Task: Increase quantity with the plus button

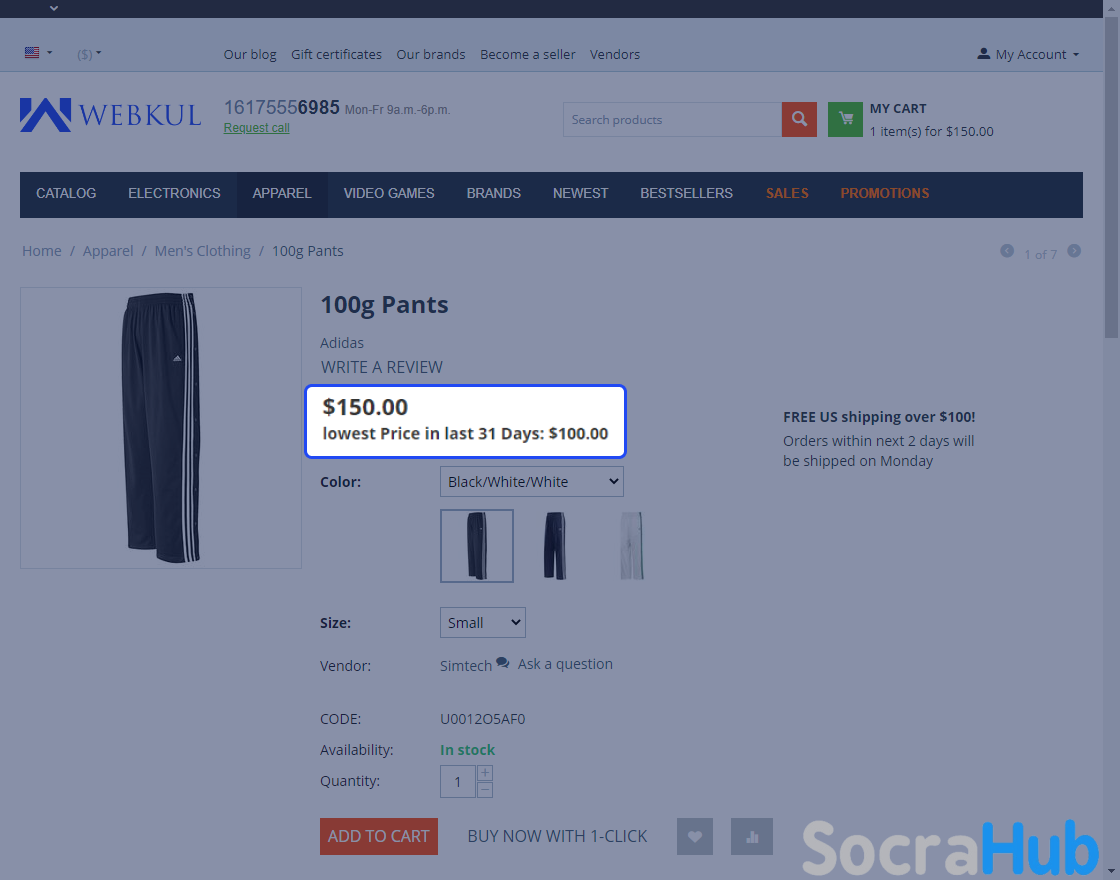Action: point(484,773)
